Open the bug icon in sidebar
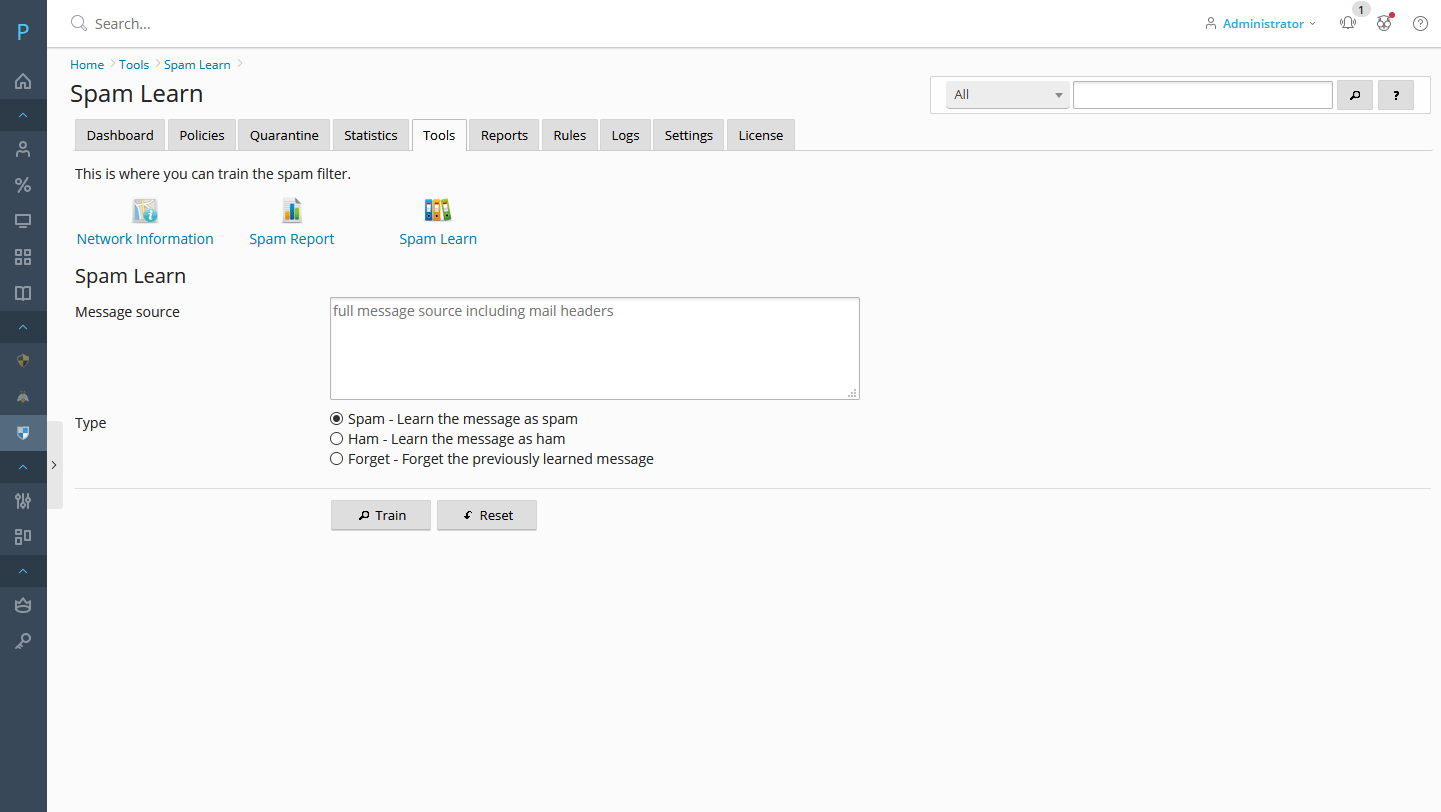 tap(23, 397)
